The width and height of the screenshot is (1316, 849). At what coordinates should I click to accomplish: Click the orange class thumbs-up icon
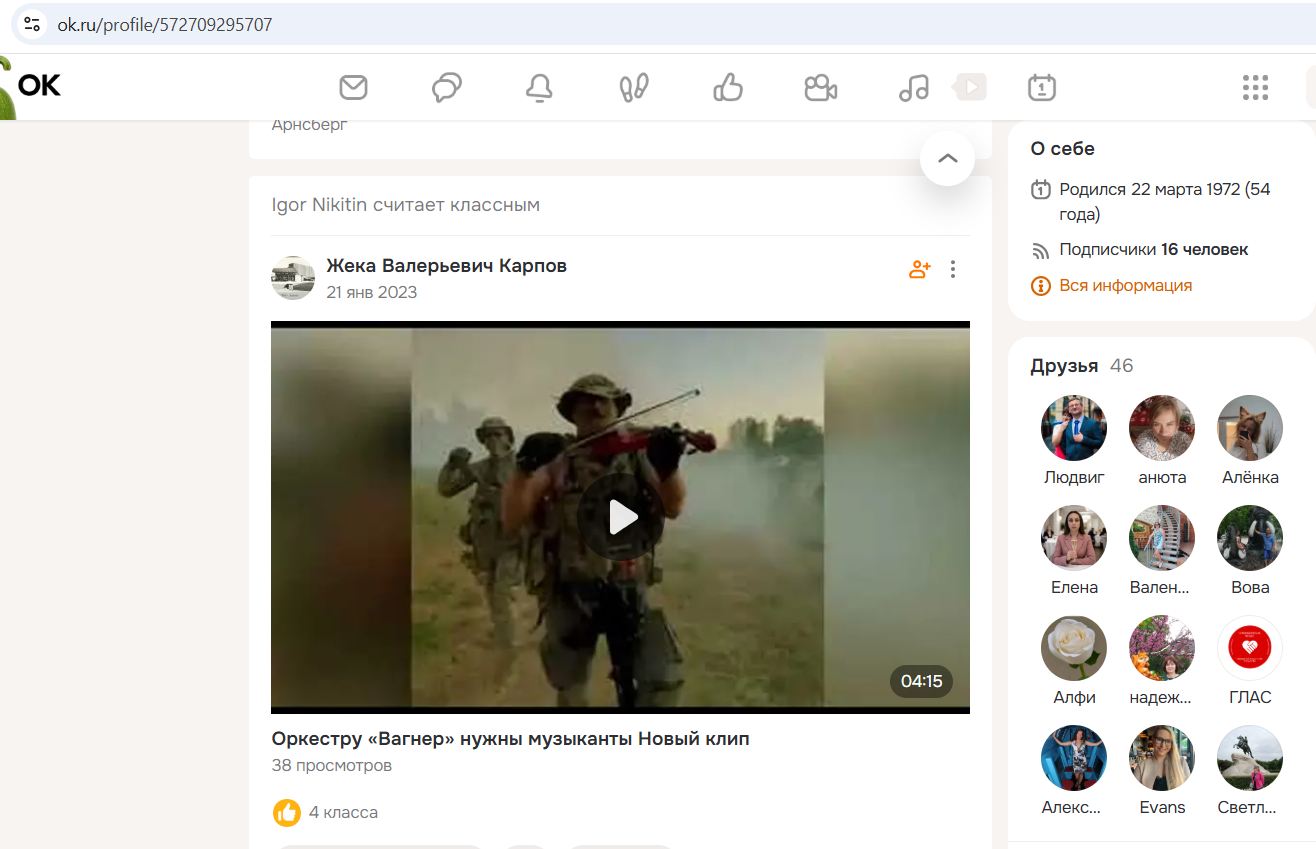tap(287, 812)
